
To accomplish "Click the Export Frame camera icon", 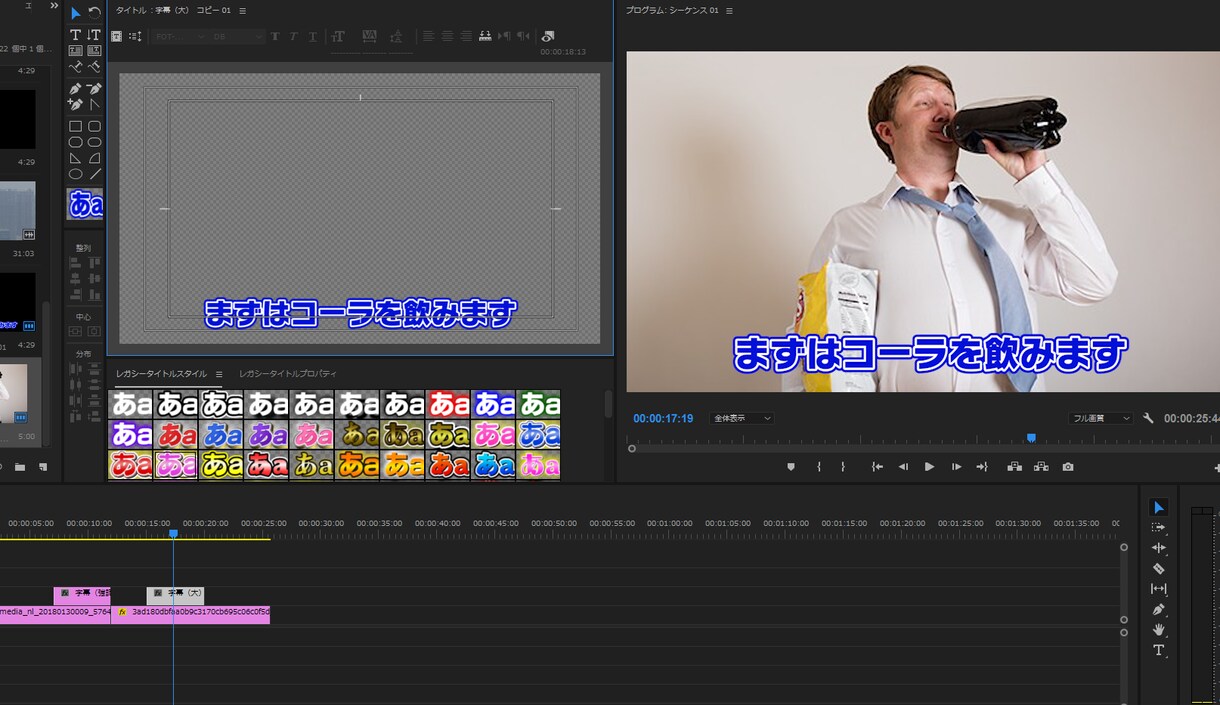I will click(x=1068, y=467).
